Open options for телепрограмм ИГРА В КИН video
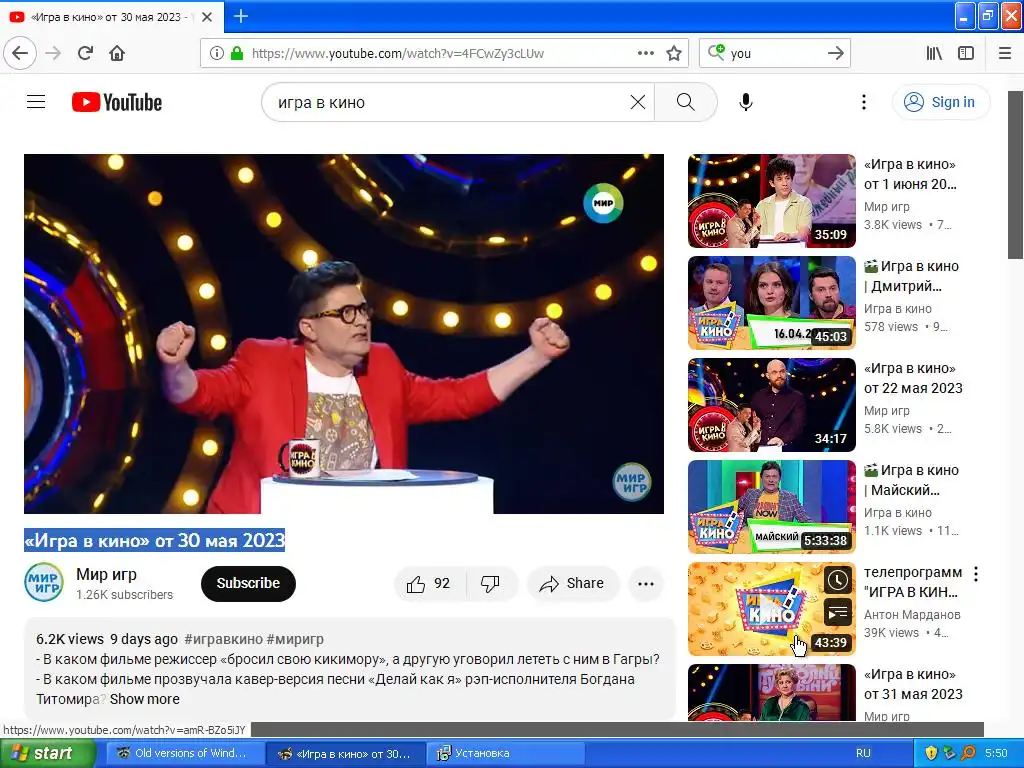The image size is (1024, 768). [x=976, y=574]
